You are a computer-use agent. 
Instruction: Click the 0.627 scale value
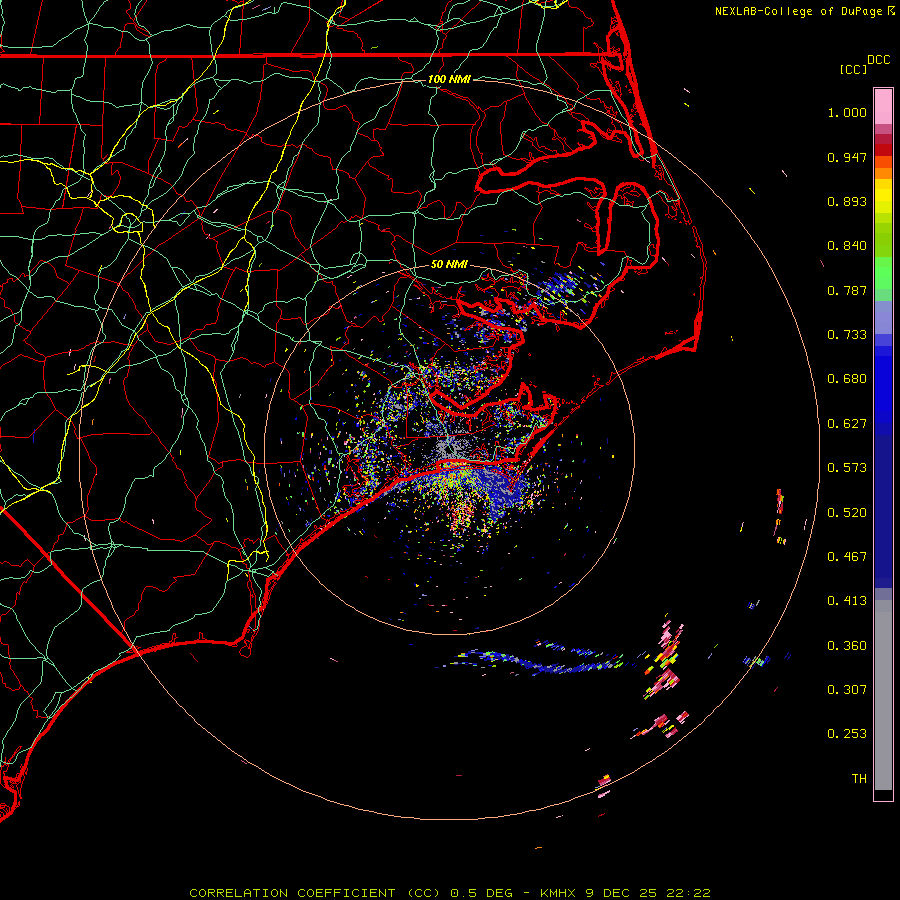click(x=847, y=424)
